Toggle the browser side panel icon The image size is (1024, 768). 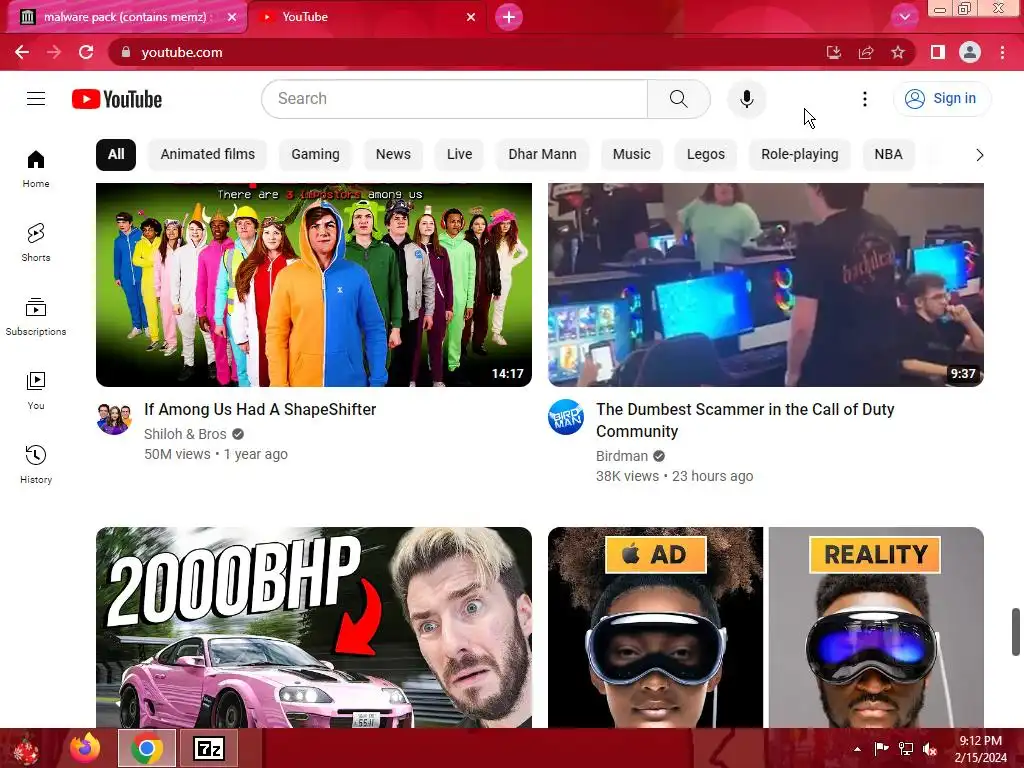[938, 52]
